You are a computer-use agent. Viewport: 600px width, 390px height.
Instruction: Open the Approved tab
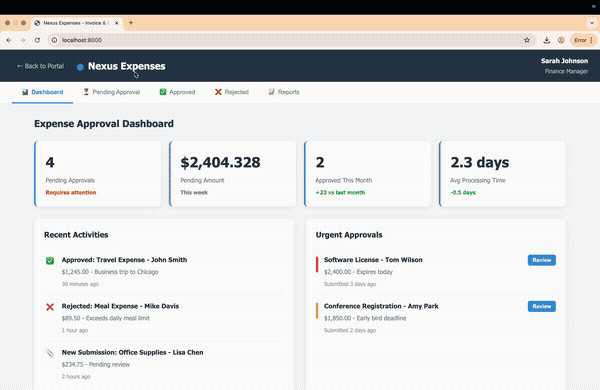click(x=178, y=92)
